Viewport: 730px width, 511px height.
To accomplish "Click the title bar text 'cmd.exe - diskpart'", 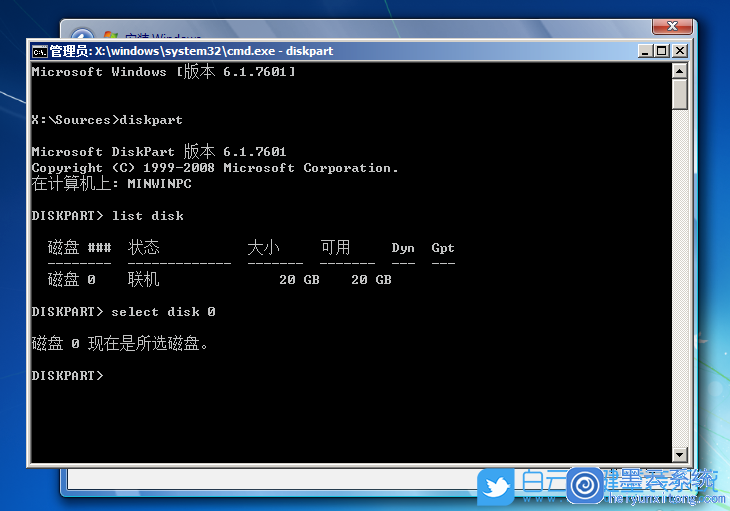I will (x=280, y=51).
